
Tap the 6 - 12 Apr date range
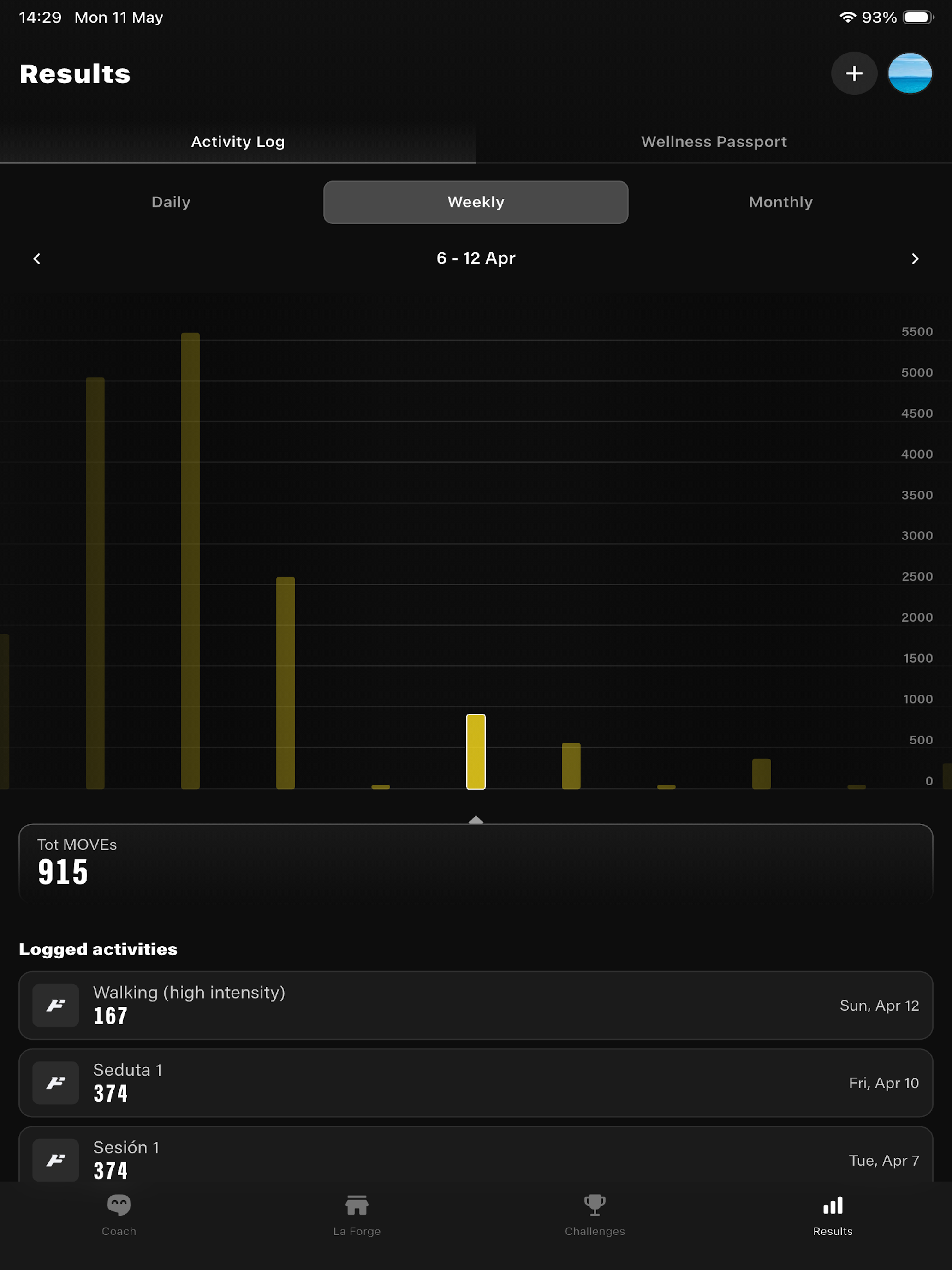click(x=476, y=258)
